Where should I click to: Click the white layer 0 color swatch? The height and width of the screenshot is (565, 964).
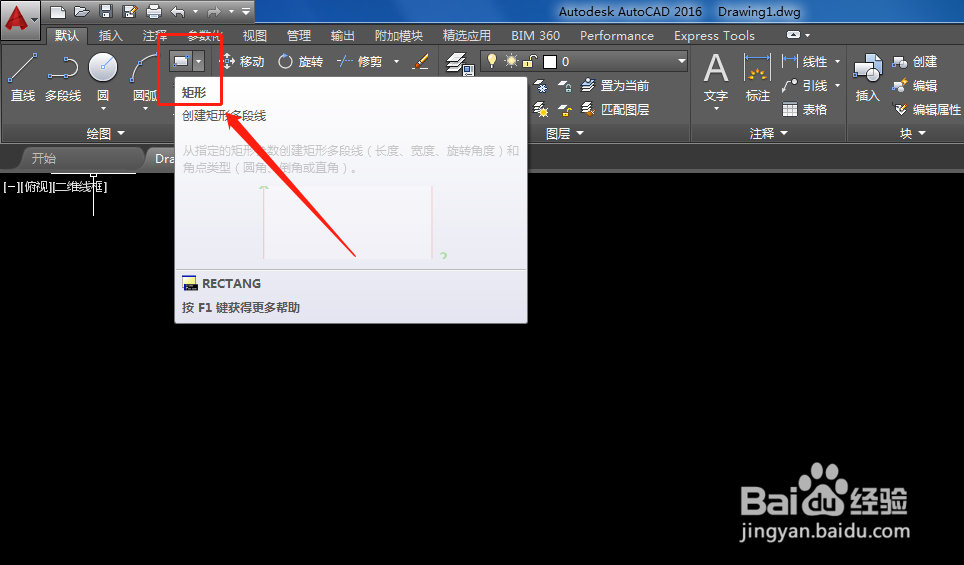point(550,61)
